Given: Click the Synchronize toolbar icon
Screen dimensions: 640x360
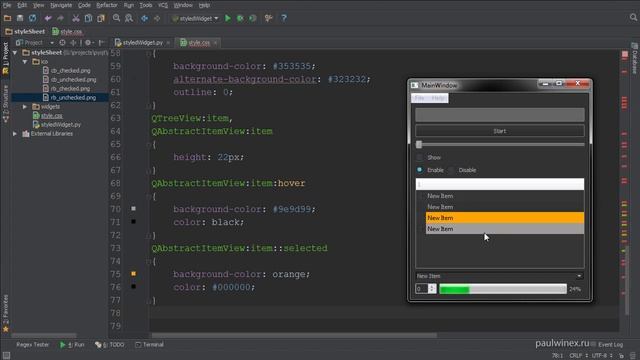Looking at the screenshot, I should pos(32,18).
